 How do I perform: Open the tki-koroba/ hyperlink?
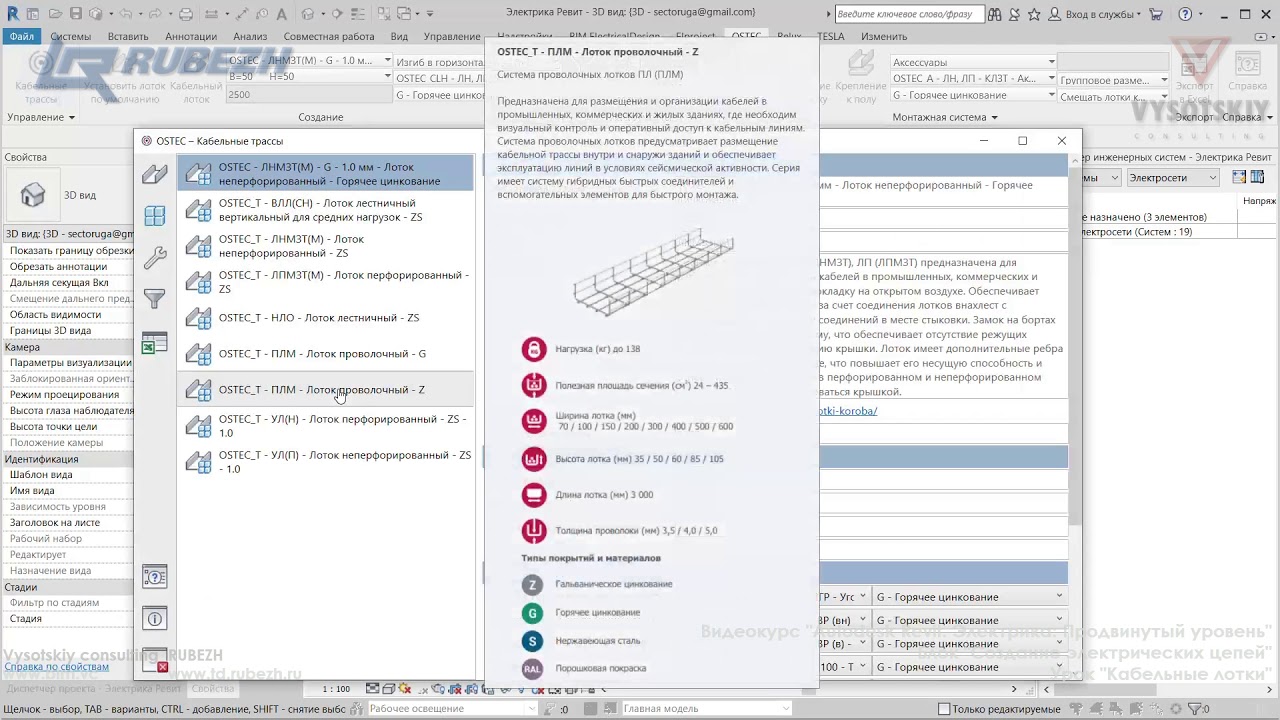tap(848, 411)
